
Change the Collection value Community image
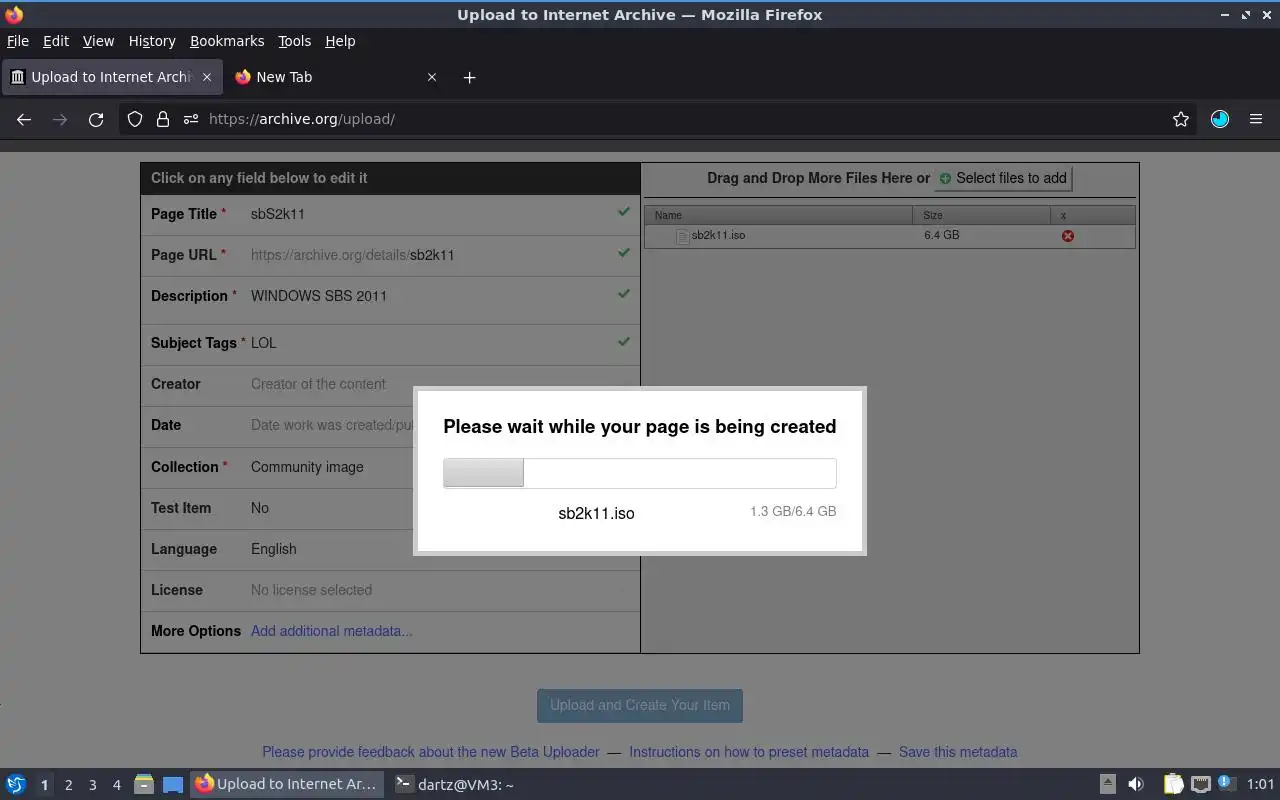tap(307, 467)
